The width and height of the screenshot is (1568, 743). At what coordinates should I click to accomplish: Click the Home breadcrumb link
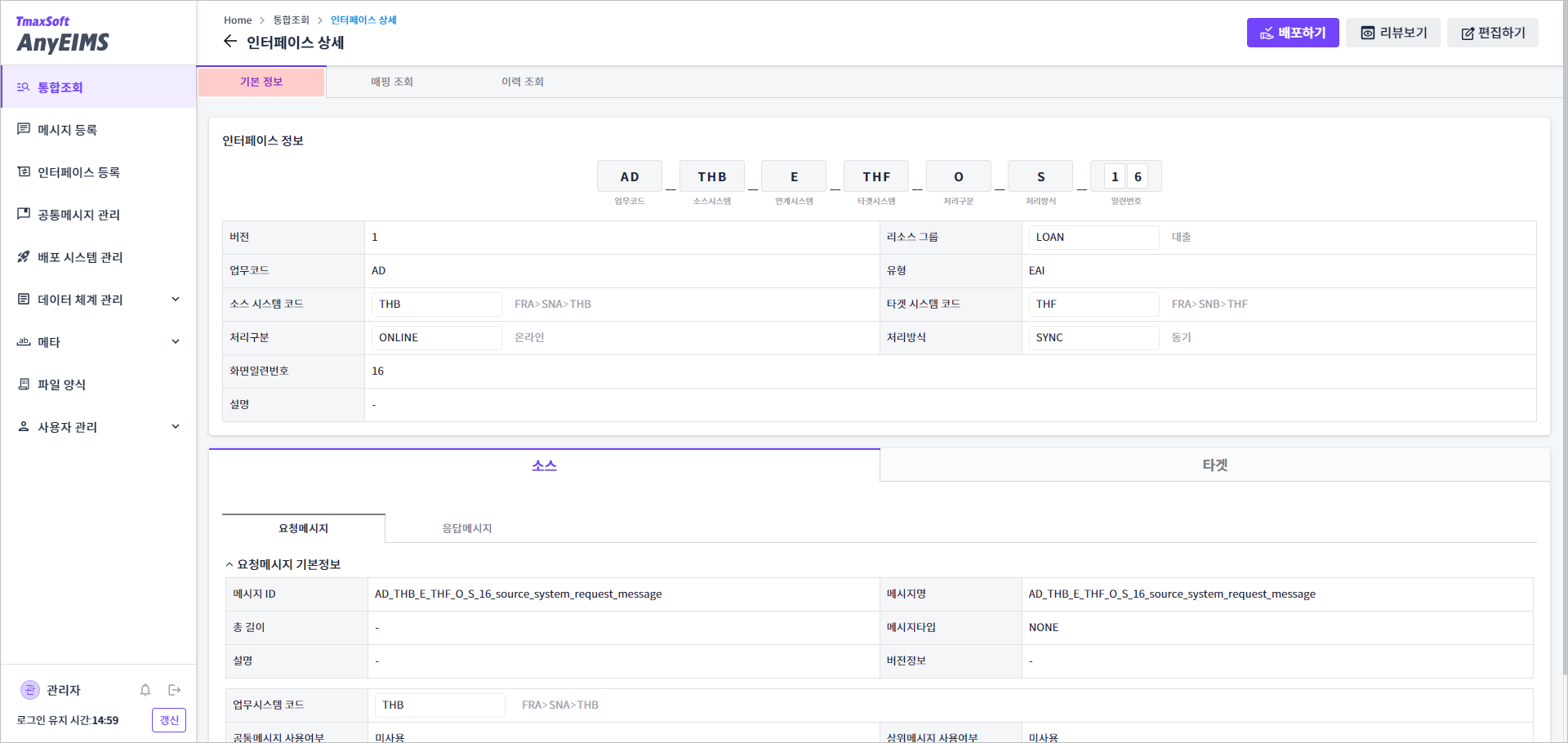point(238,20)
